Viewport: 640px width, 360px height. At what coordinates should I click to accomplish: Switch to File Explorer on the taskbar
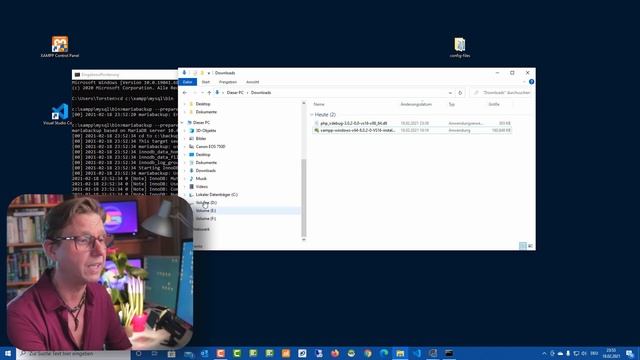tap(400, 353)
